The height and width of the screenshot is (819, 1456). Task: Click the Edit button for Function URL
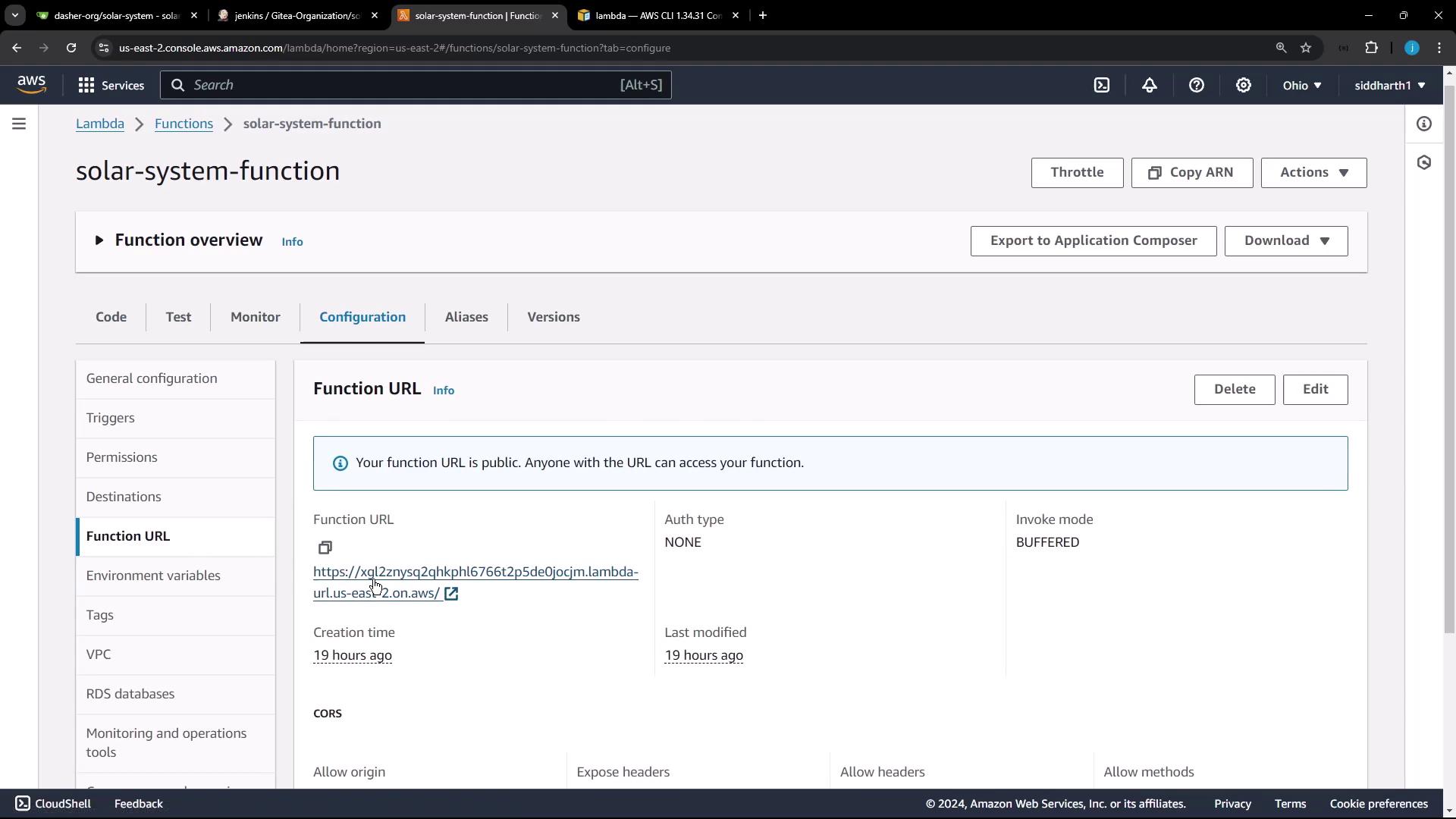[1315, 390]
